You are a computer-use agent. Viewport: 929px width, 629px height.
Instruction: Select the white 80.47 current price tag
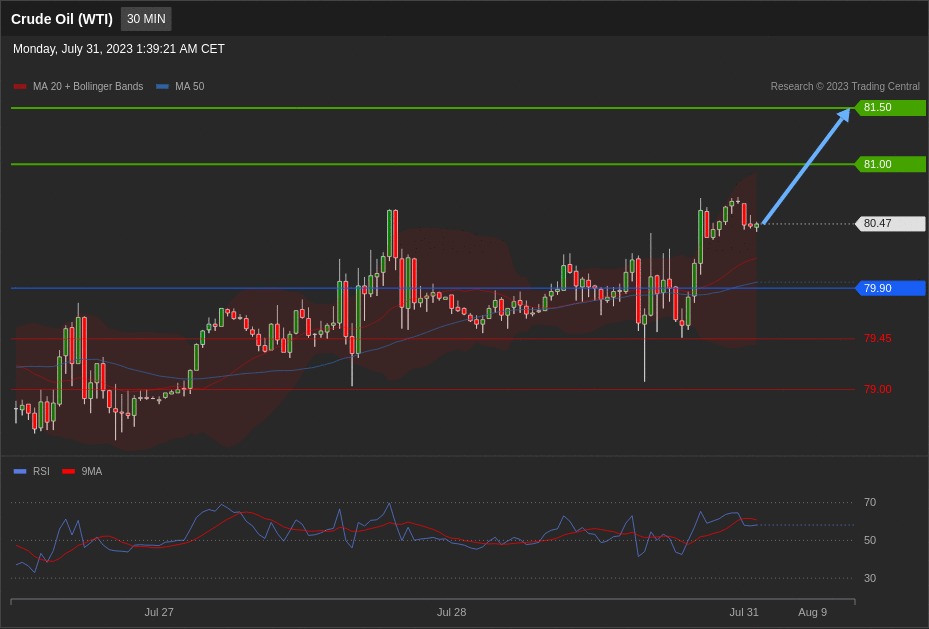(890, 224)
